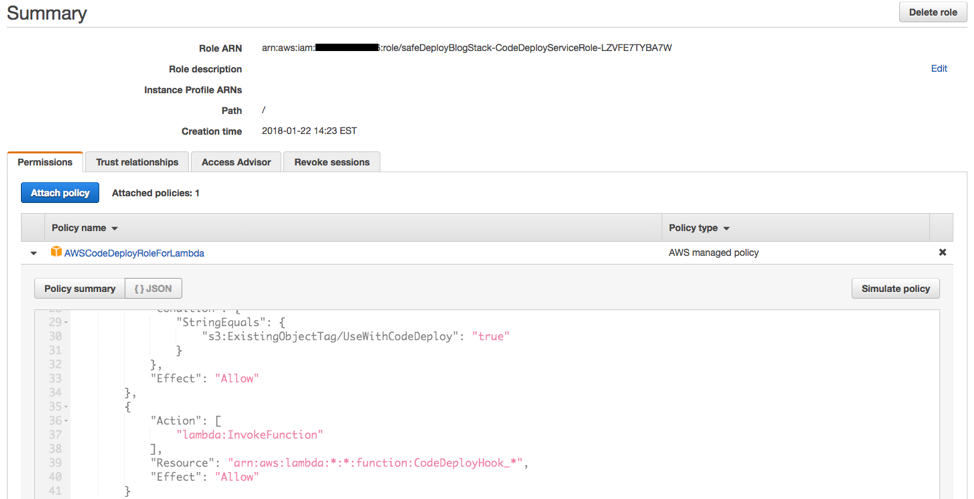Click the s3:ExistingObjectTag/UseWithCodeDeploy key

[x=330, y=336]
